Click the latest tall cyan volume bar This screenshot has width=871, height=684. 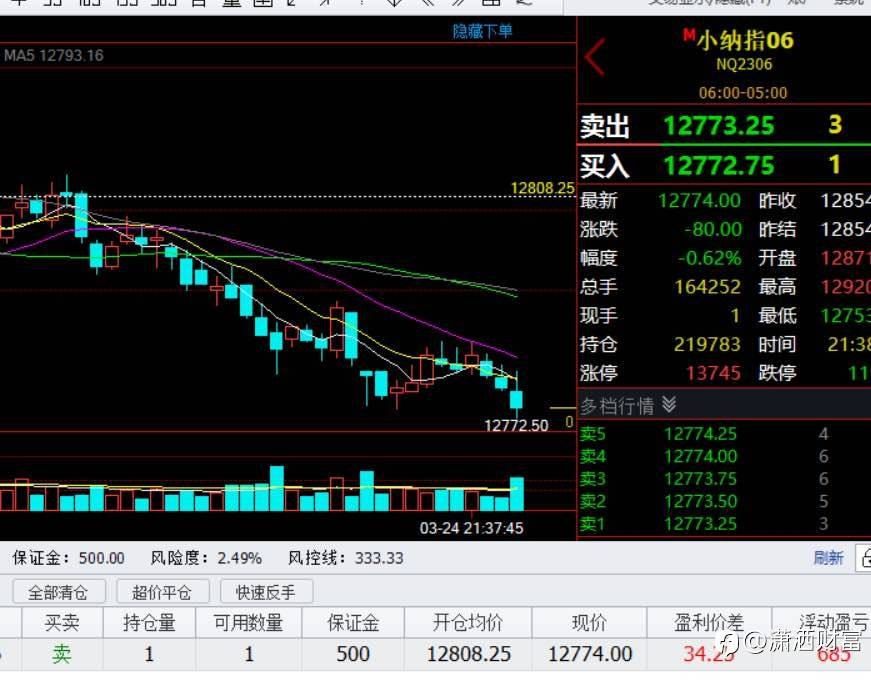click(x=517, y=494)
